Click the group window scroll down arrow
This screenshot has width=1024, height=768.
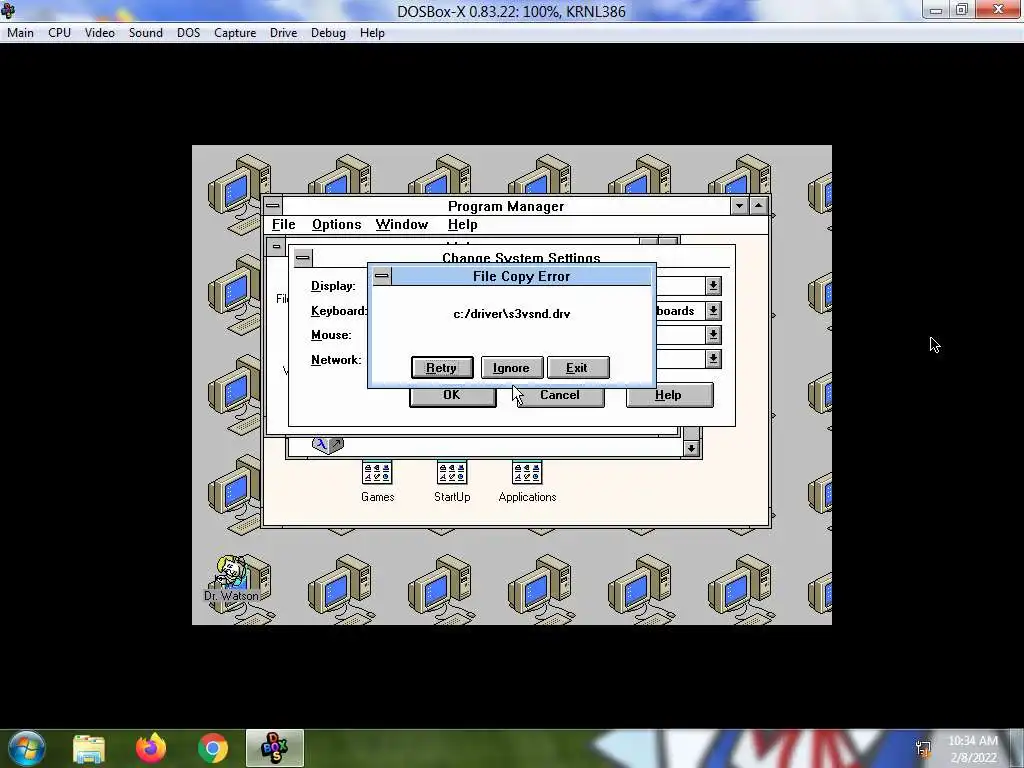pyautogui.click(x=691, y=448)
